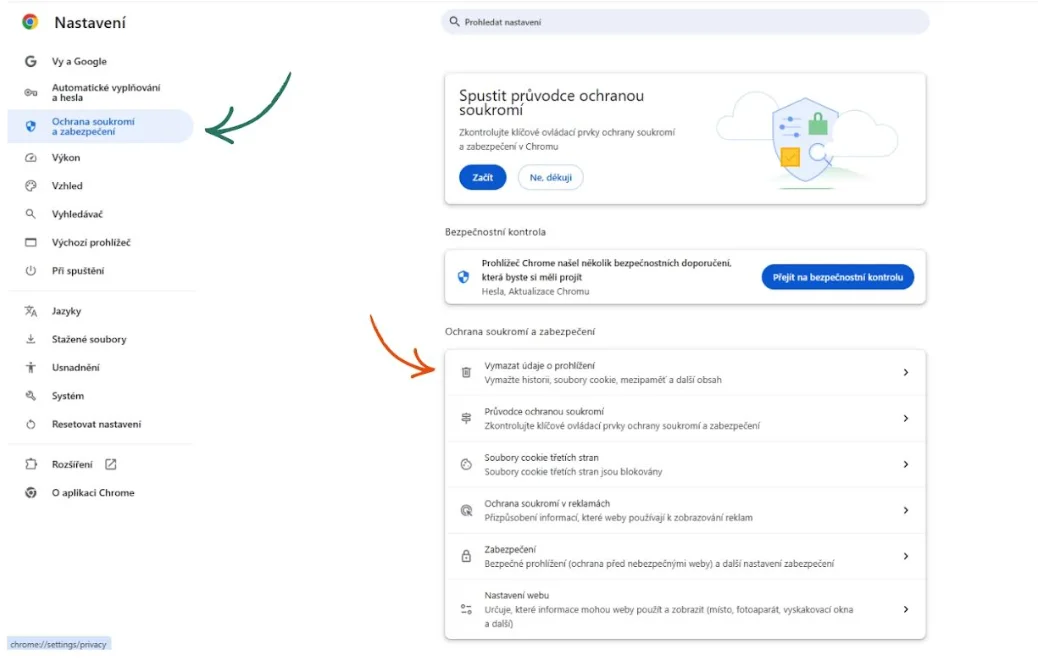1038x663 pixels.
Task: Open Automatické vyplňování a hesla in sidebar
Action: [x=105, y=93]
